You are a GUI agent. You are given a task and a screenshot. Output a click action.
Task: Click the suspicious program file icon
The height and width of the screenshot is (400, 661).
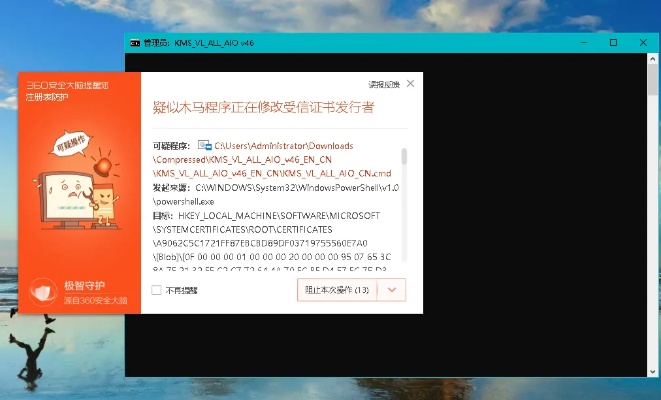pyautogui.click(x=205, y=145)
